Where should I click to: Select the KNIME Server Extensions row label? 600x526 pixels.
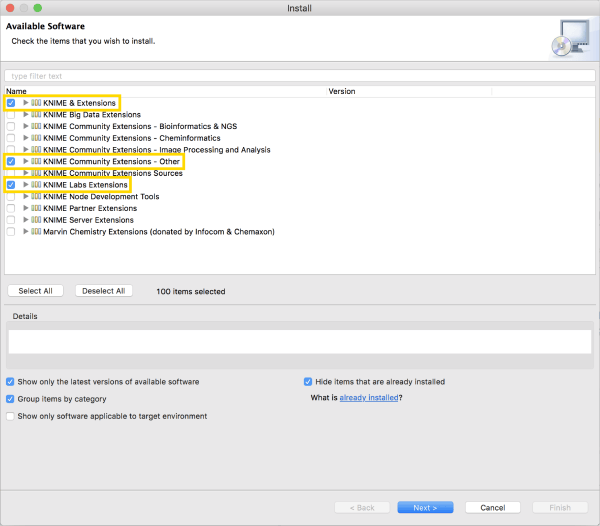88,220
